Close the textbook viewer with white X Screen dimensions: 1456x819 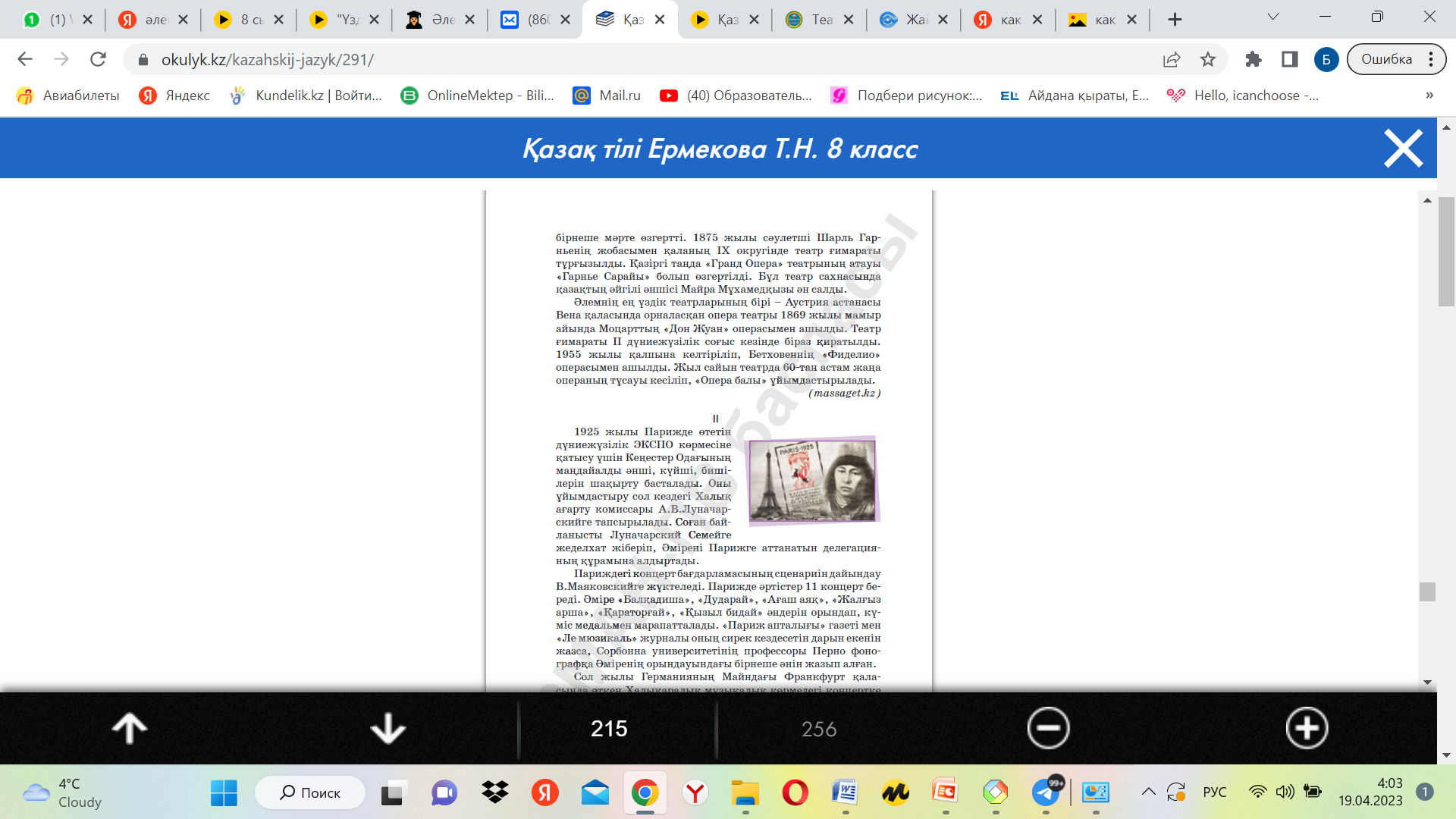click(x=1403, y=148)
